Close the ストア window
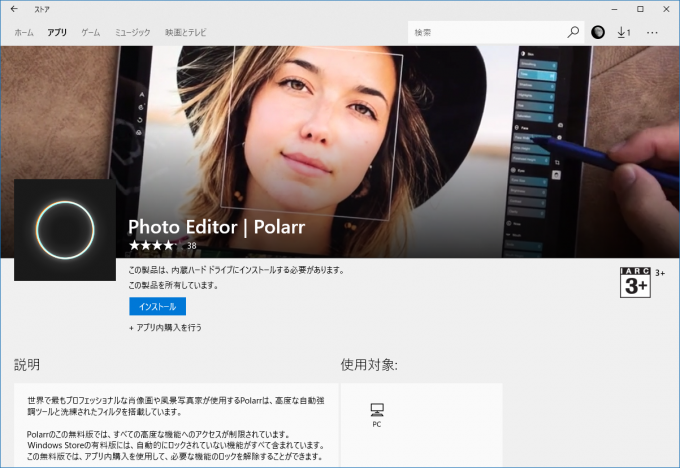Screen dimensions: 680x468 666,9
